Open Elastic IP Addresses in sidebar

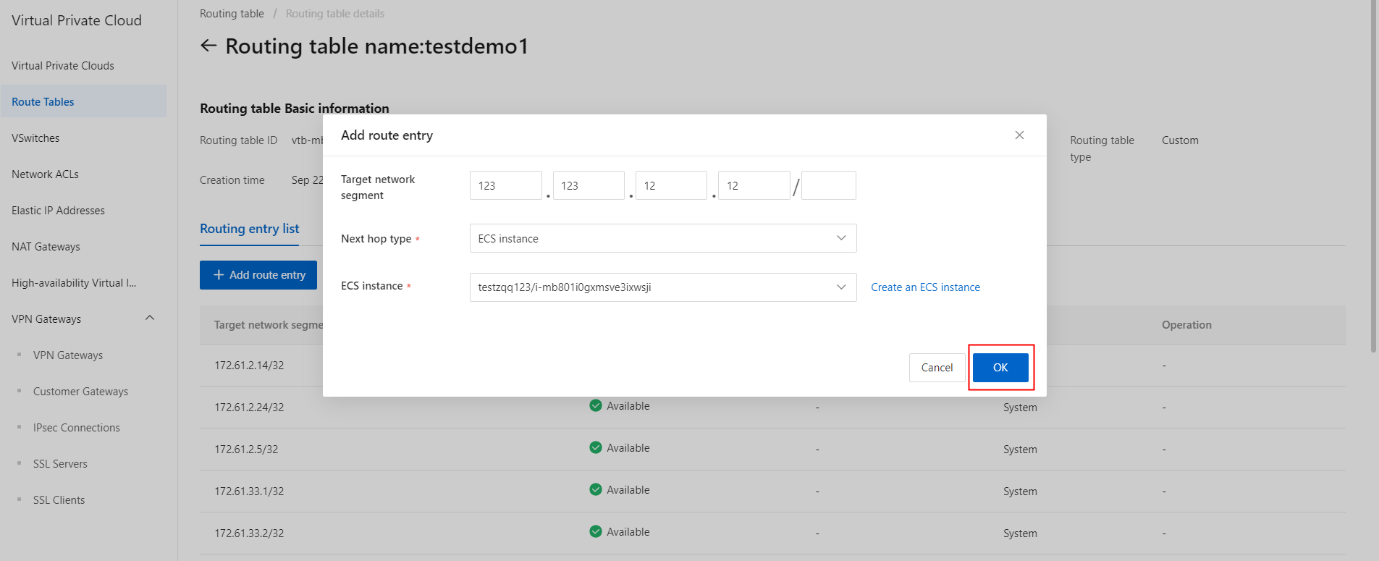pyautogui.click(x=58, y=211)
